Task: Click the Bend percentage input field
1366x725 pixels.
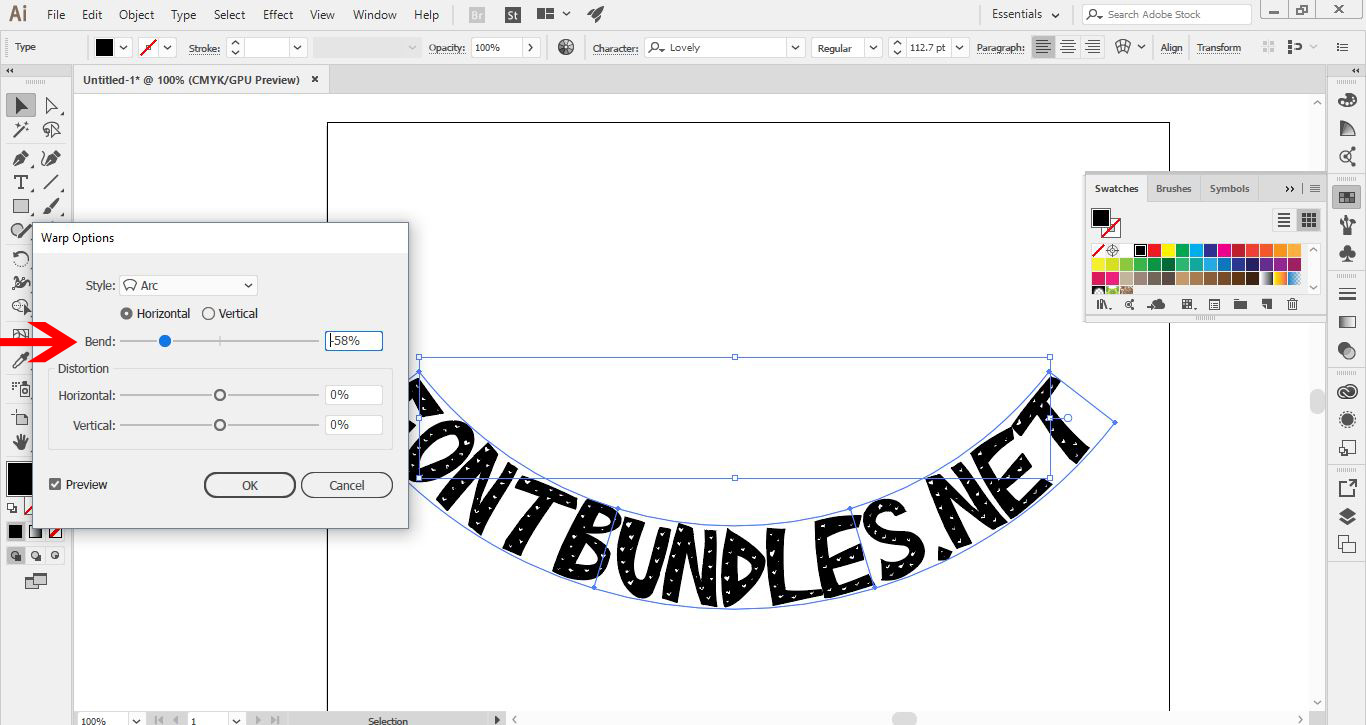Action: pyautogui.click(x=354, y=341)
